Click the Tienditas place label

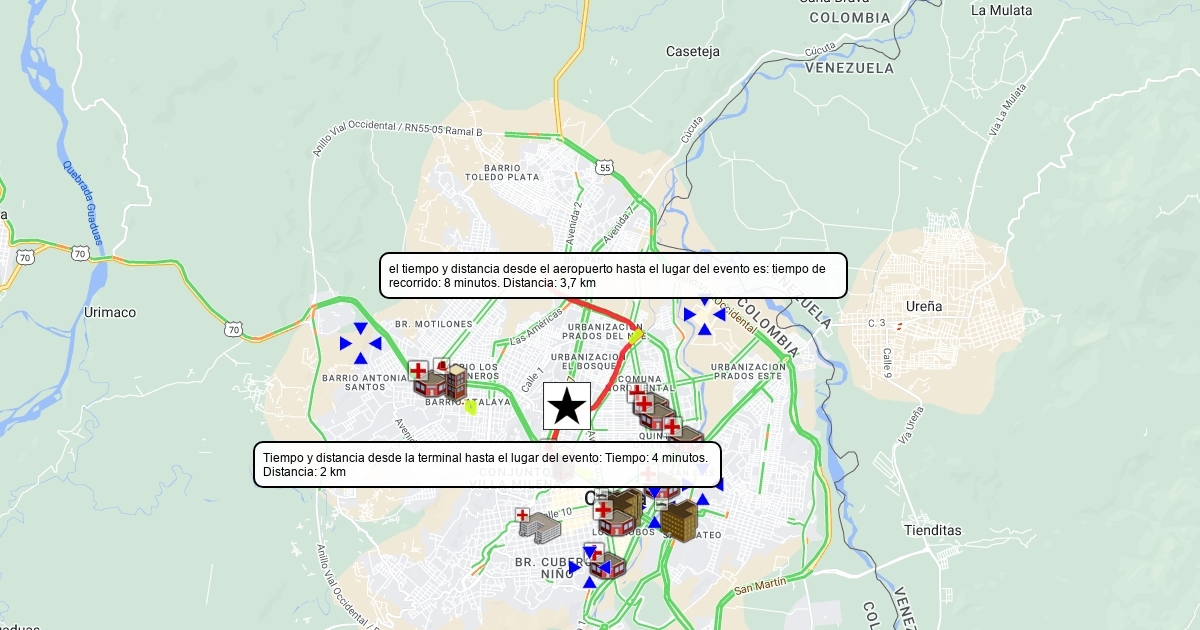tap(931, 530)
